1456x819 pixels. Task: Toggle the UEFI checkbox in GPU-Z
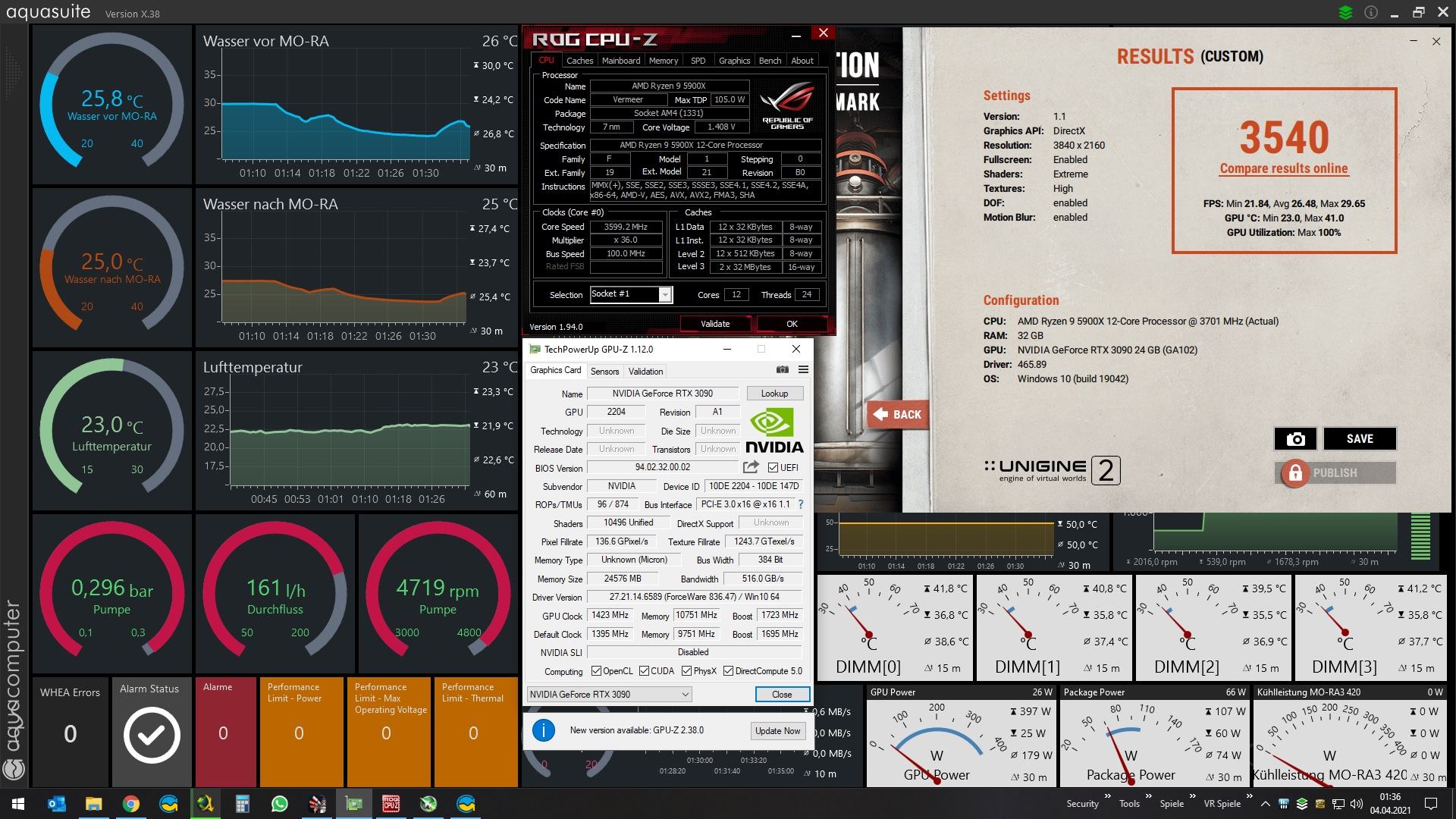(773, 468)
